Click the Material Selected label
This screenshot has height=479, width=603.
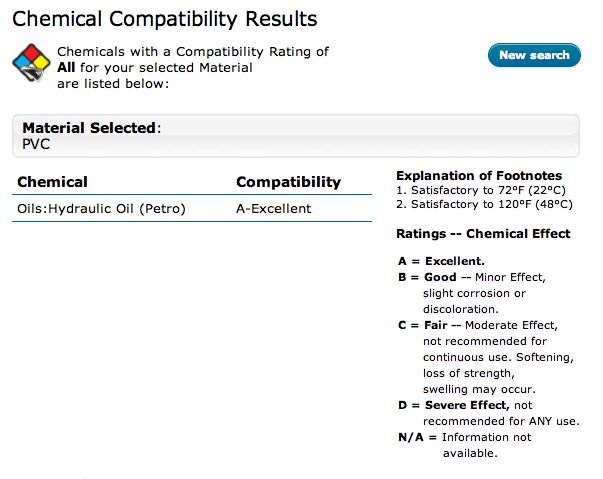[x=90, y=128]
